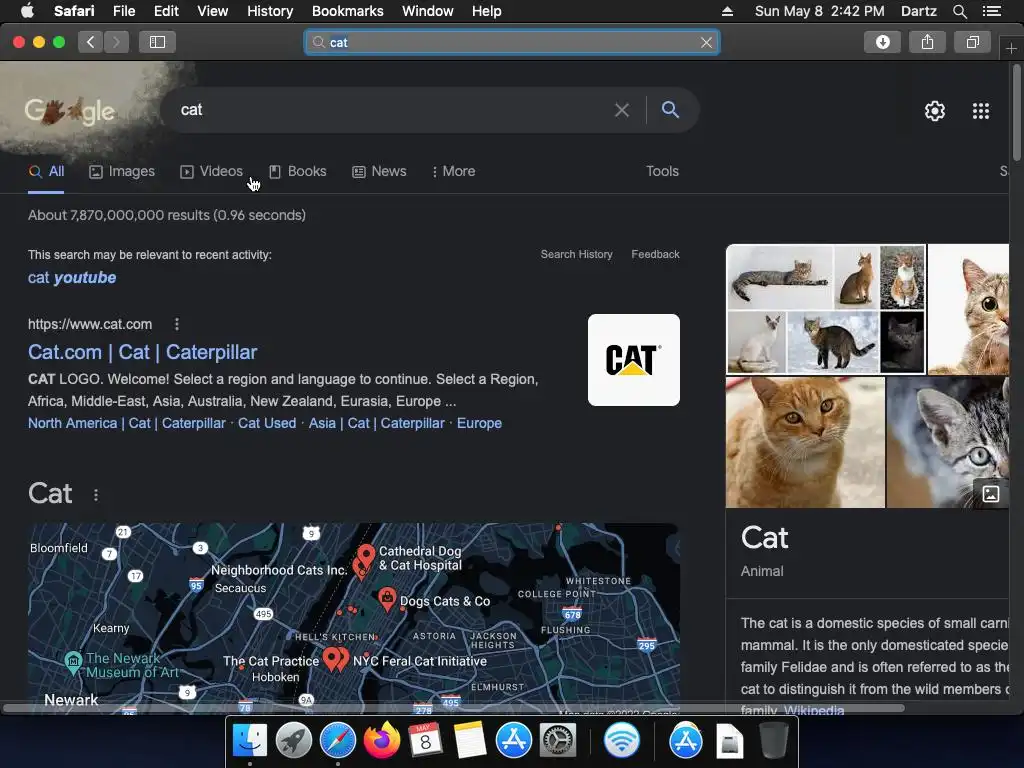1024x768 pixels.
Task: Toggle the Safari sidebar button
Action: [x=157, y=42]
